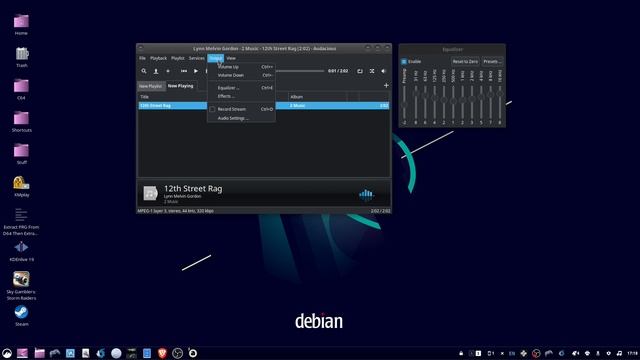The image size is (640, 360).
Task: Skip to previous track in Audacious
Action: click(x=184, y=71)
